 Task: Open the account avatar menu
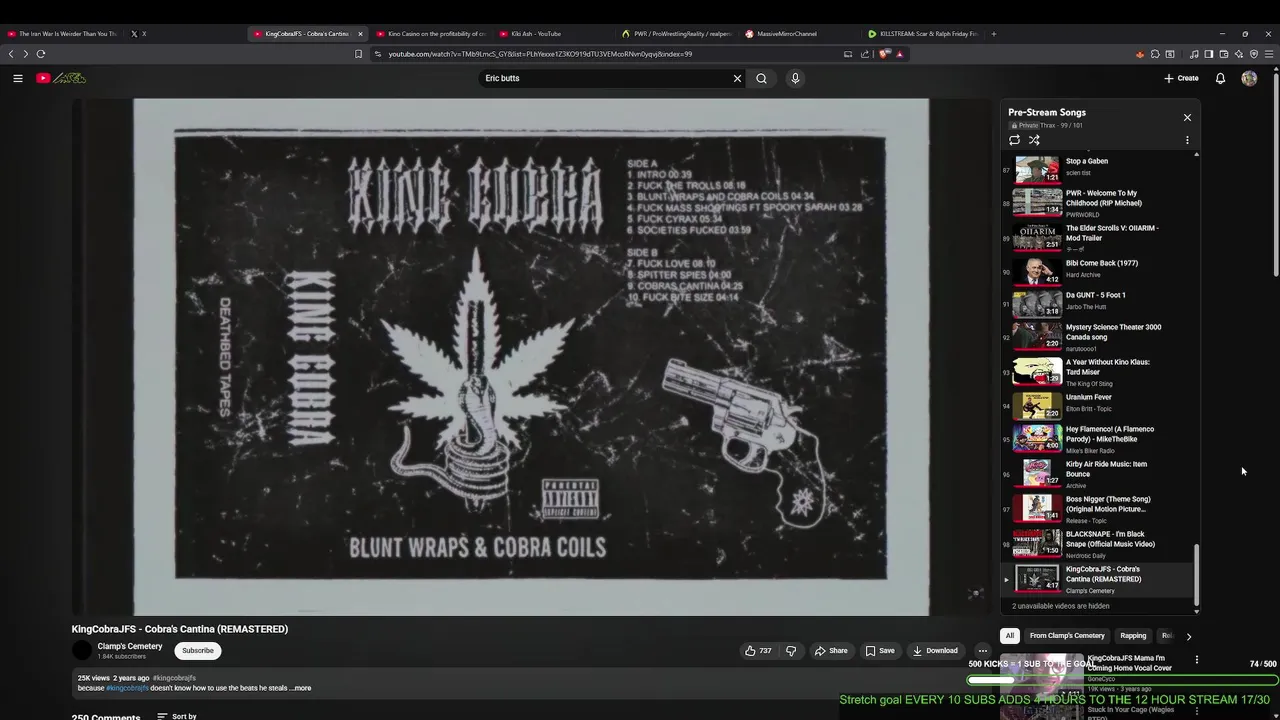[x=1249, y=78]
